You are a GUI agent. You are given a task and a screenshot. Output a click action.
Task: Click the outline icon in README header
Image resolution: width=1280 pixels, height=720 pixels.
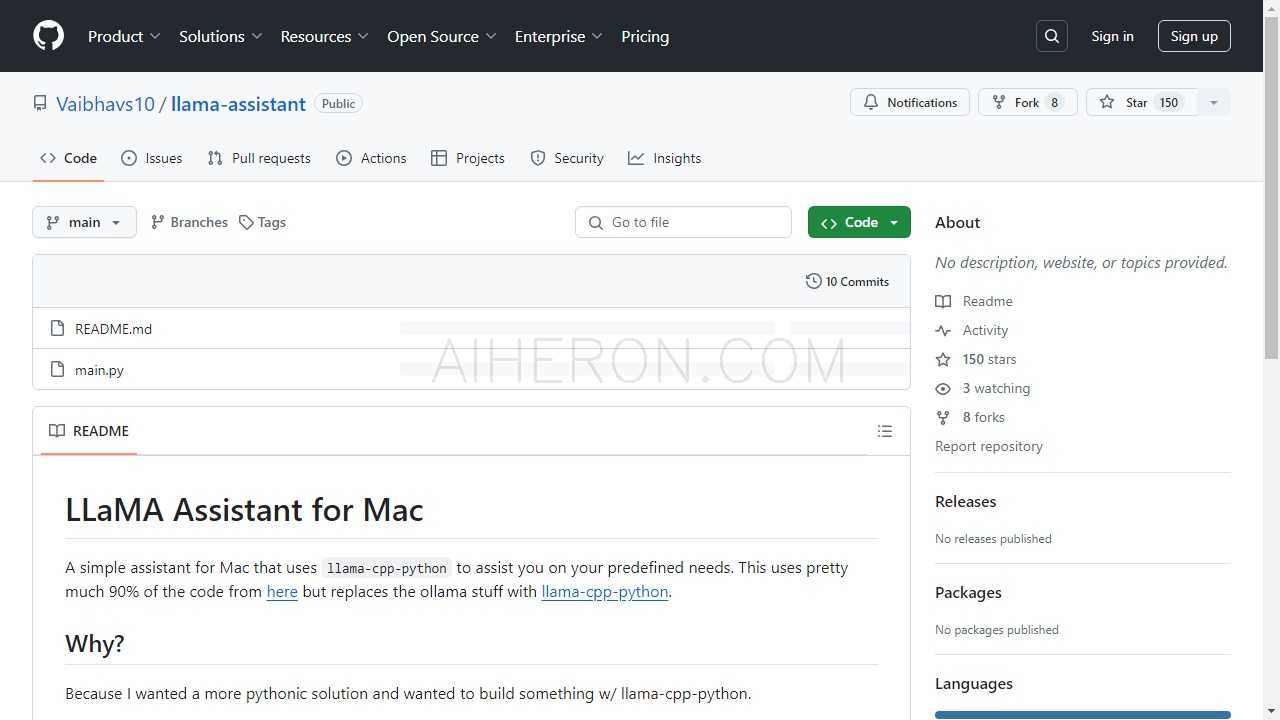885,431
